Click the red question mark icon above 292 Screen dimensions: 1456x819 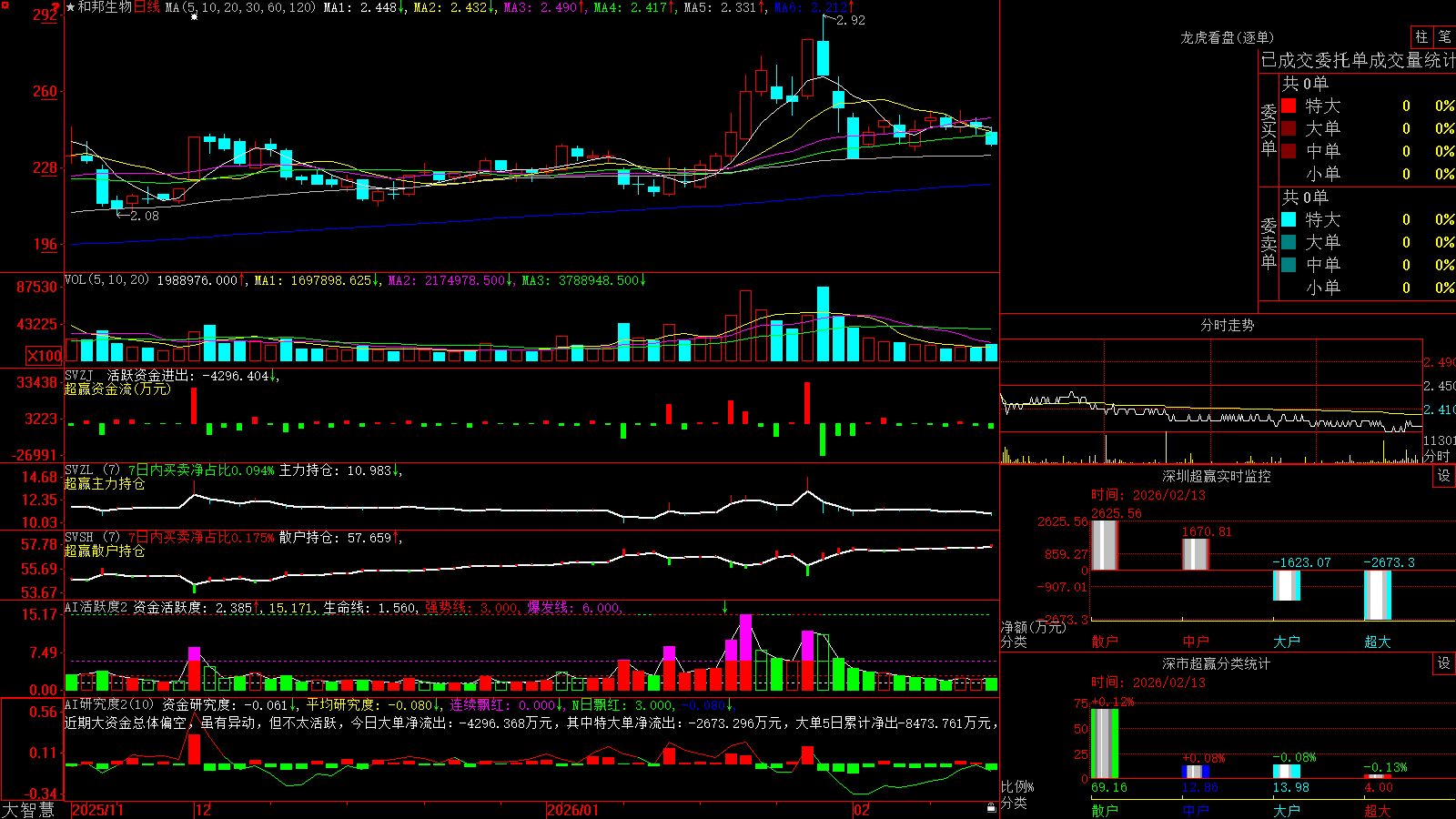[x=56, y=6]
